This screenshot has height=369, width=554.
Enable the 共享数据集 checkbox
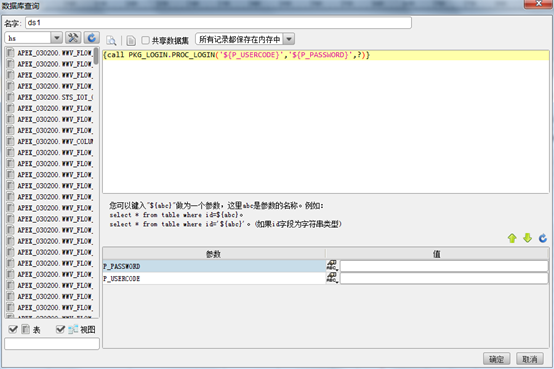[x=145, y=40]
